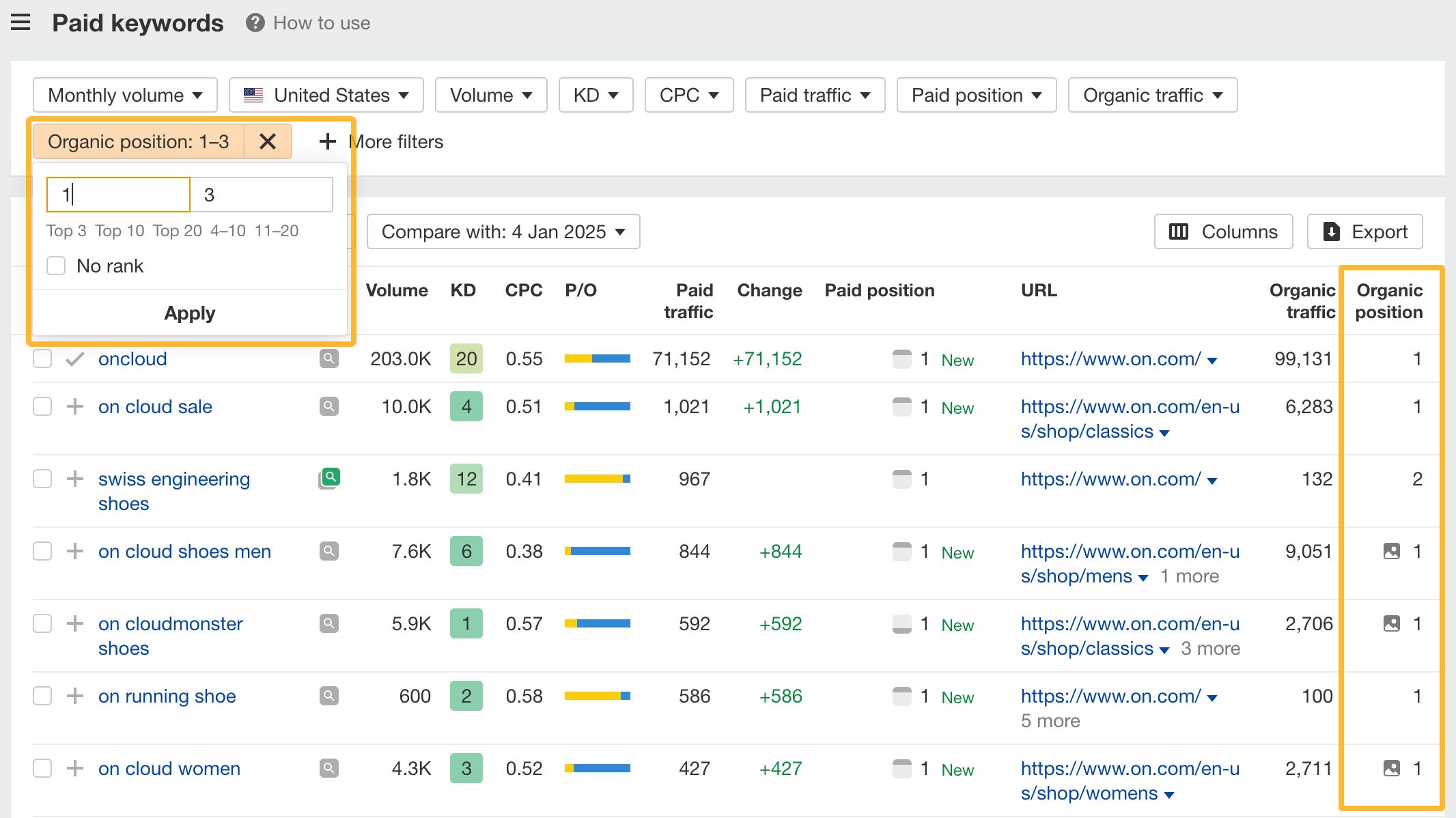Click green SERP icon for swiss engineering shoes

click(330, 478)
